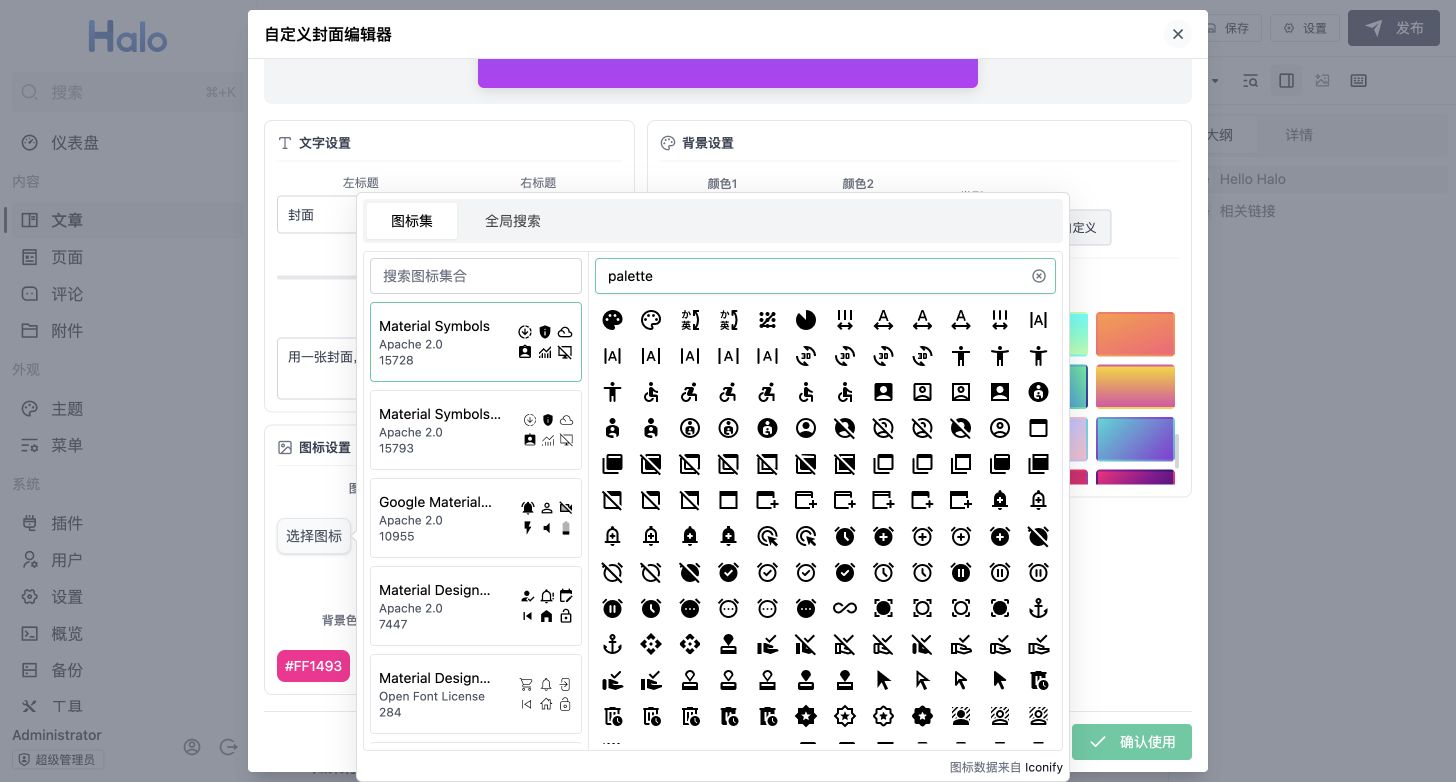Click the 选择图标 button
1456x782 pixels.
[314, 536]
